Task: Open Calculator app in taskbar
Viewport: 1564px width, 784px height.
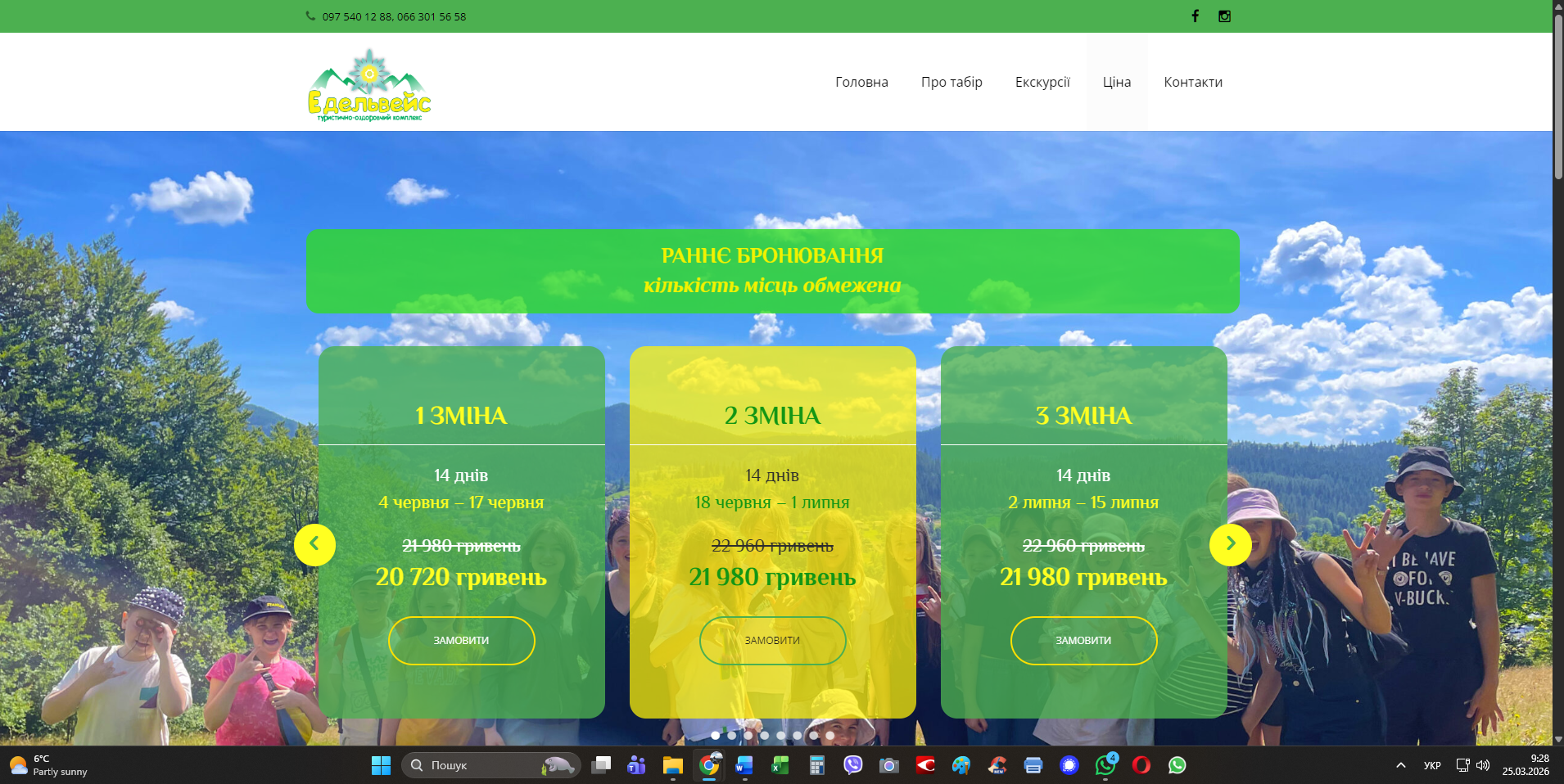Action: coord(816,765)
